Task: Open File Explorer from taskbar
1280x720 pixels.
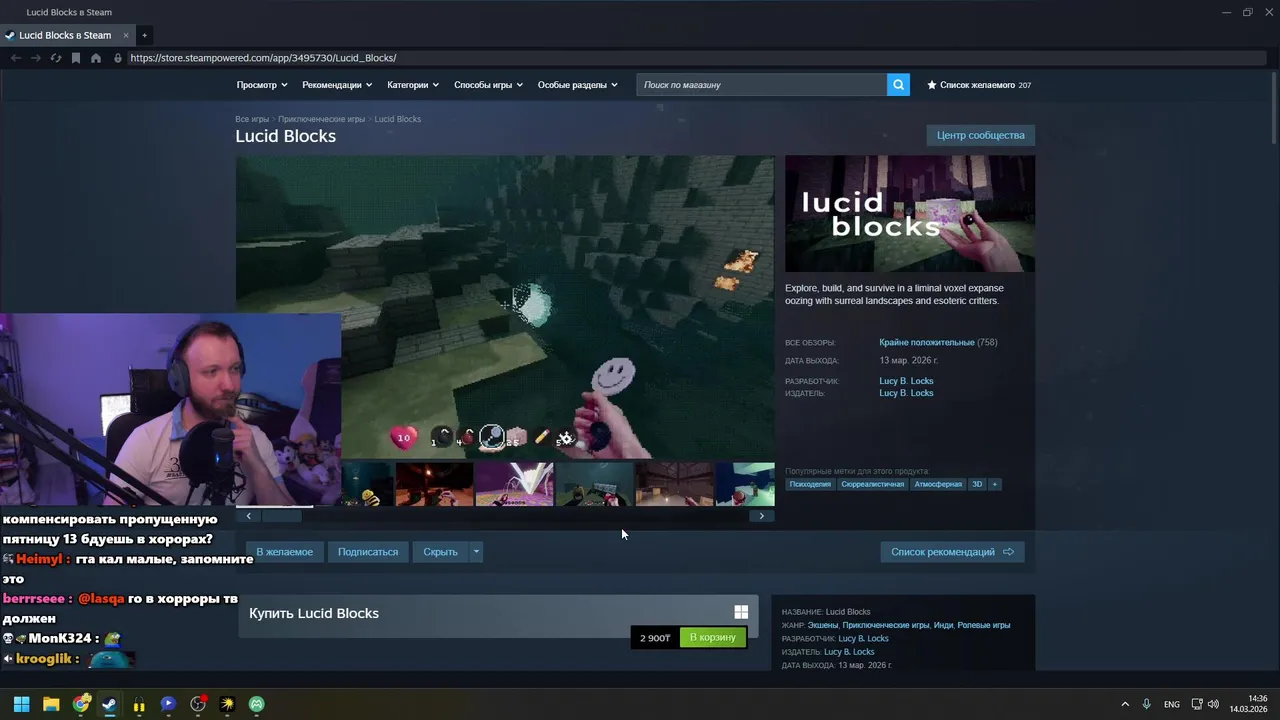Action: 51,704
